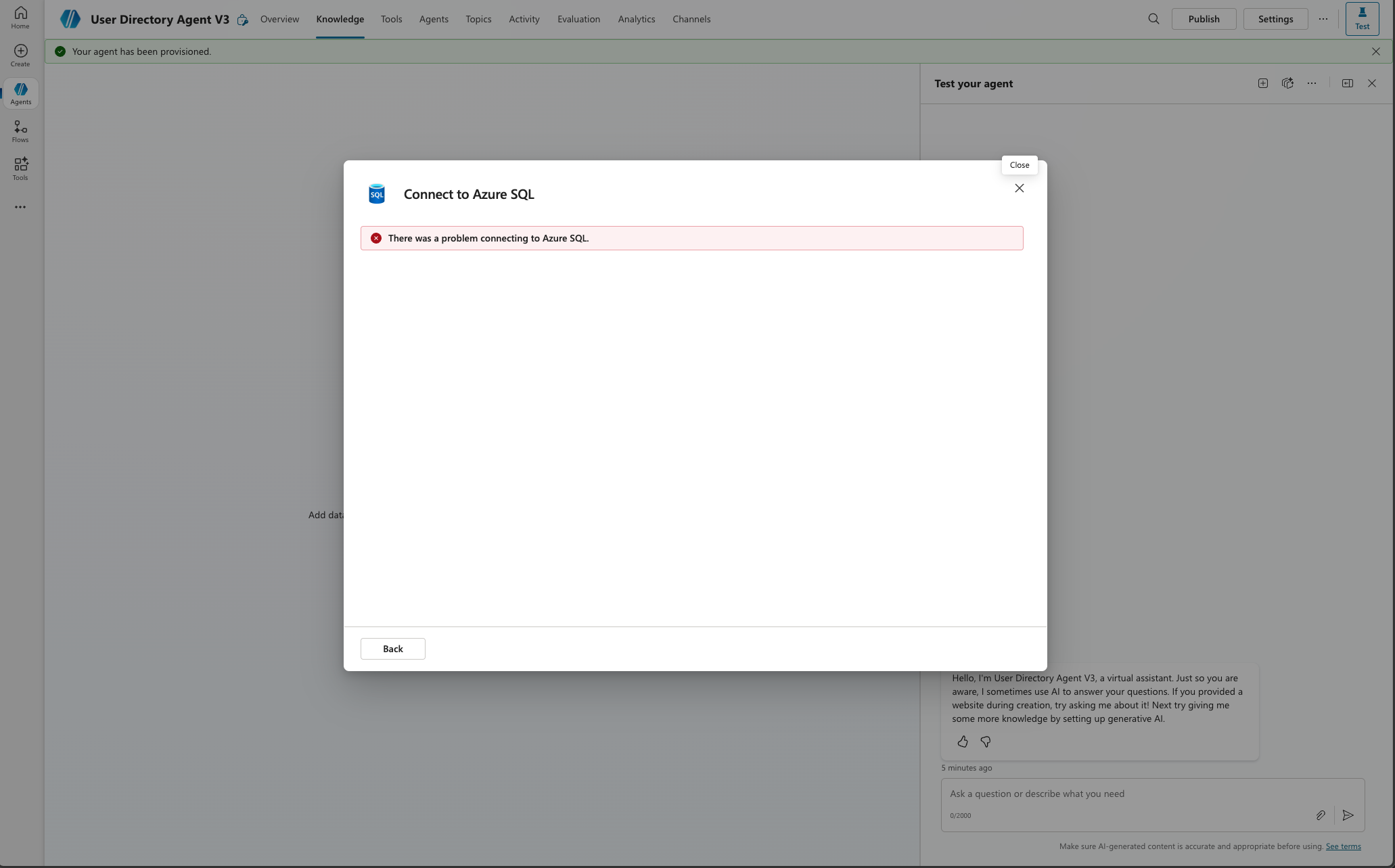1395x868 pixels.
Task: Start new conversation in test panel
Action: point(1262,83)
